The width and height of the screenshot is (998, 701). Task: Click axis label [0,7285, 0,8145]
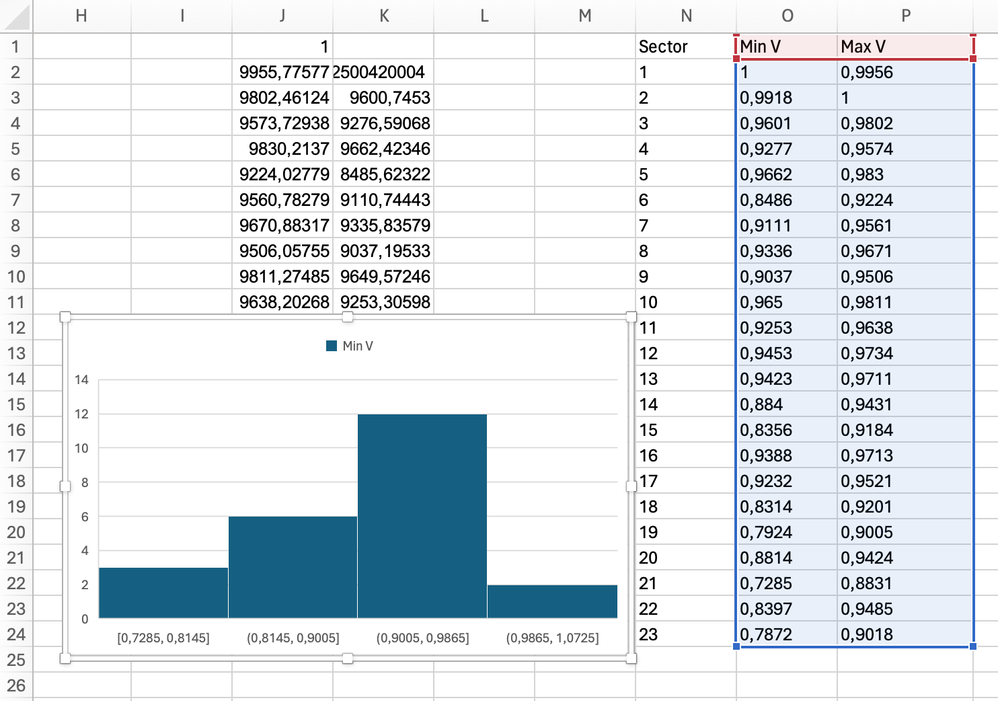(163, 638)
